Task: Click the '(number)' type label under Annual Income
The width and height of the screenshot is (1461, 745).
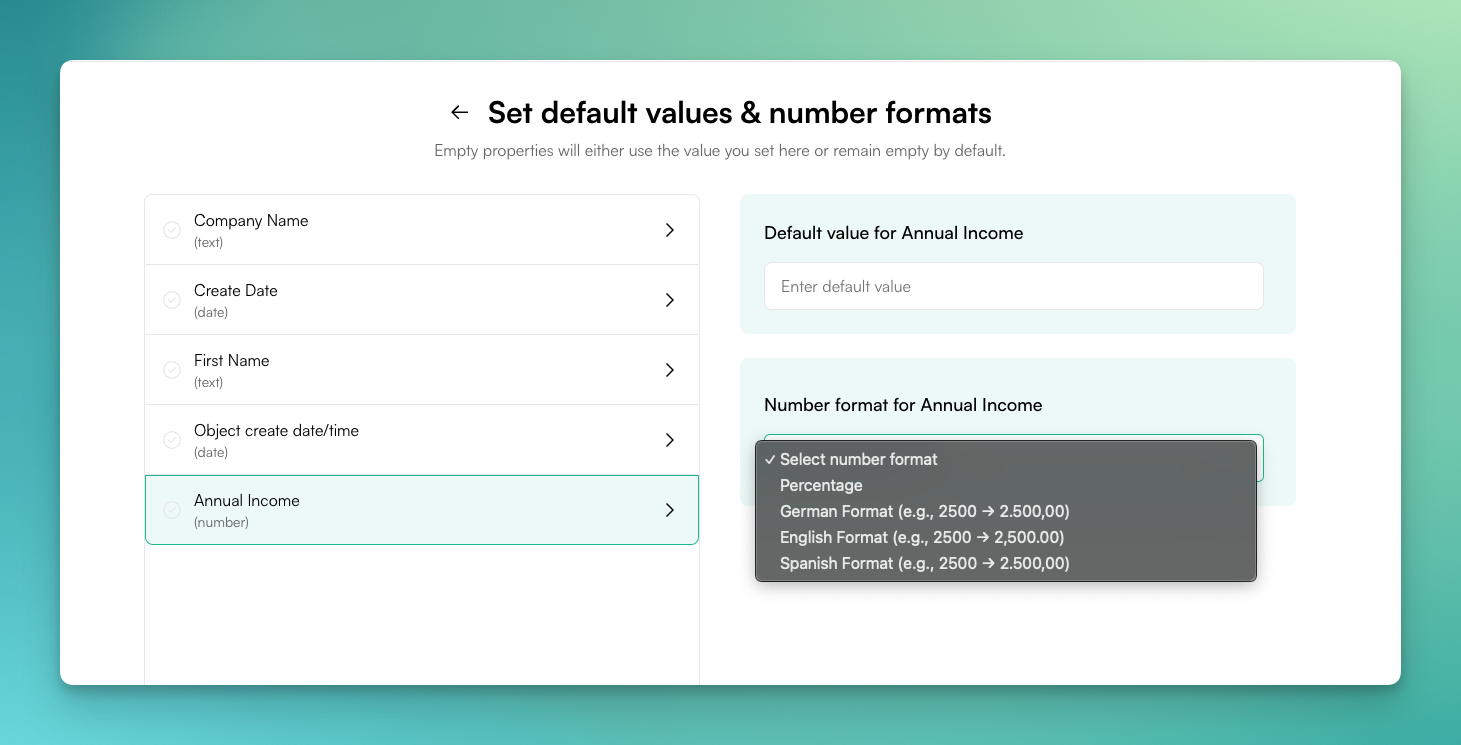Action: [221, 522]
